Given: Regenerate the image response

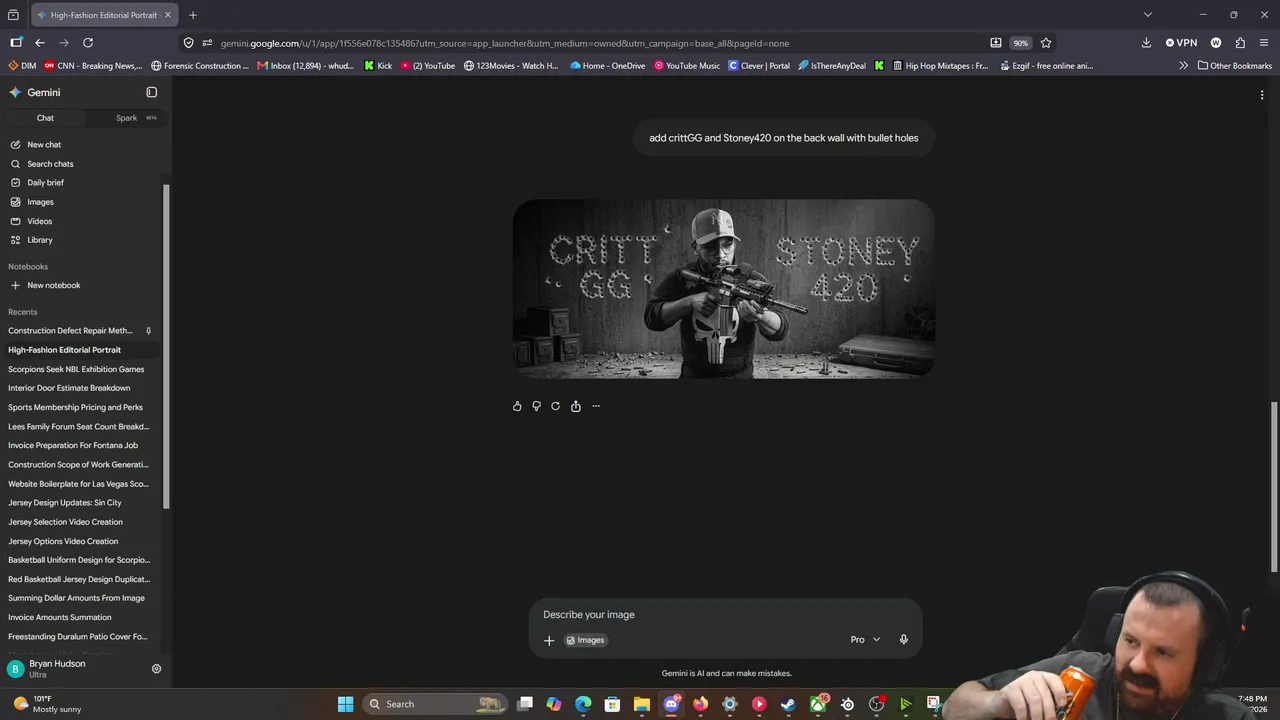Looking at the screenshot, I should pyautogui.click(x=556, y=406).
